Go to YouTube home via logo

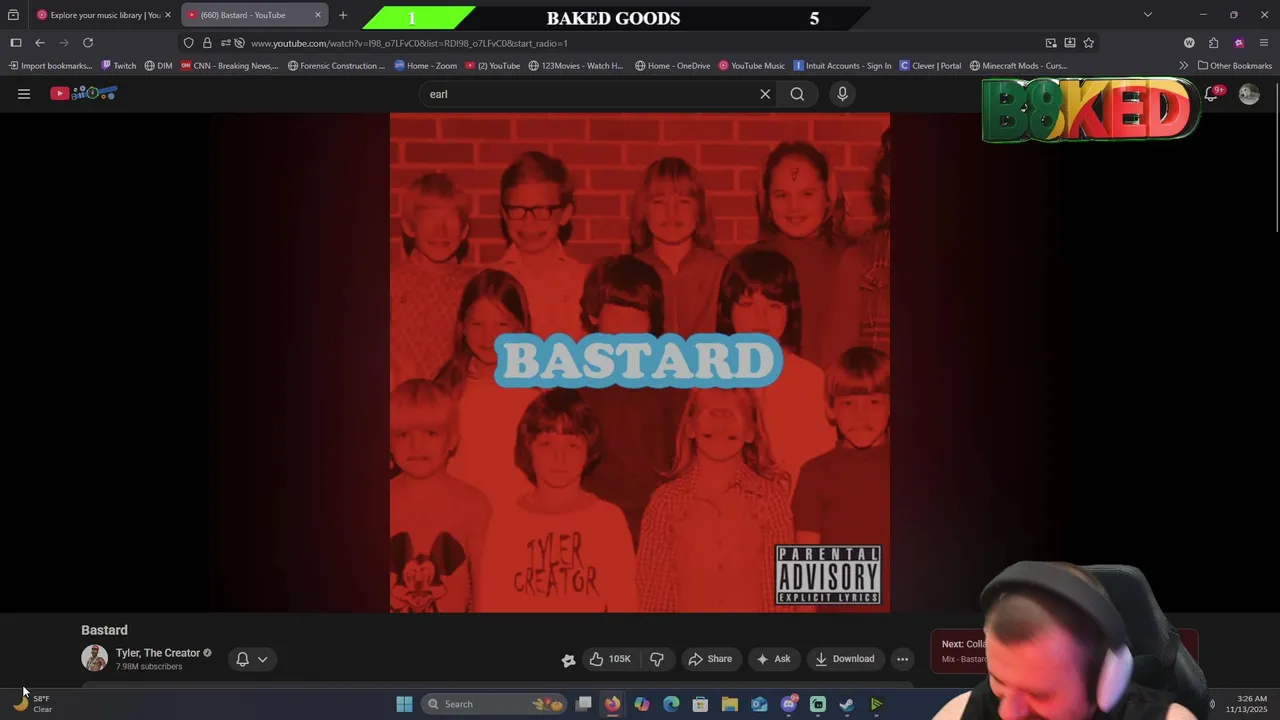[x=84, y=93]
